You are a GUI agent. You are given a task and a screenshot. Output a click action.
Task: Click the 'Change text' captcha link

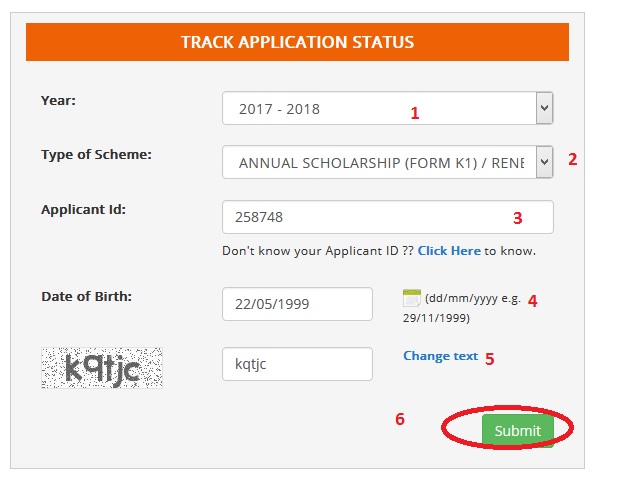(x=440, y=356)
